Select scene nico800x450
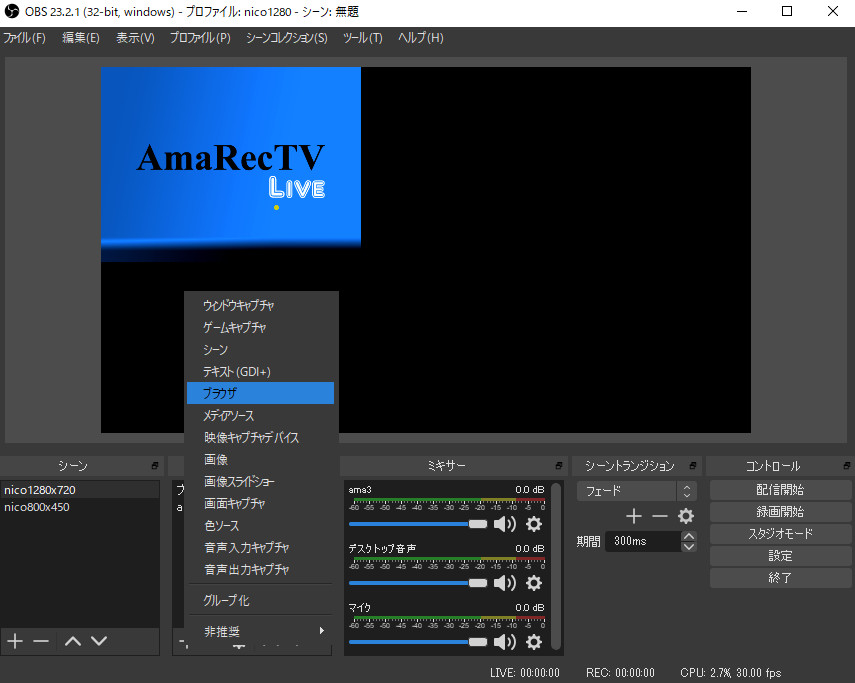Image resolution: width=855 pixels, height=683 pixels. (80, 506)
